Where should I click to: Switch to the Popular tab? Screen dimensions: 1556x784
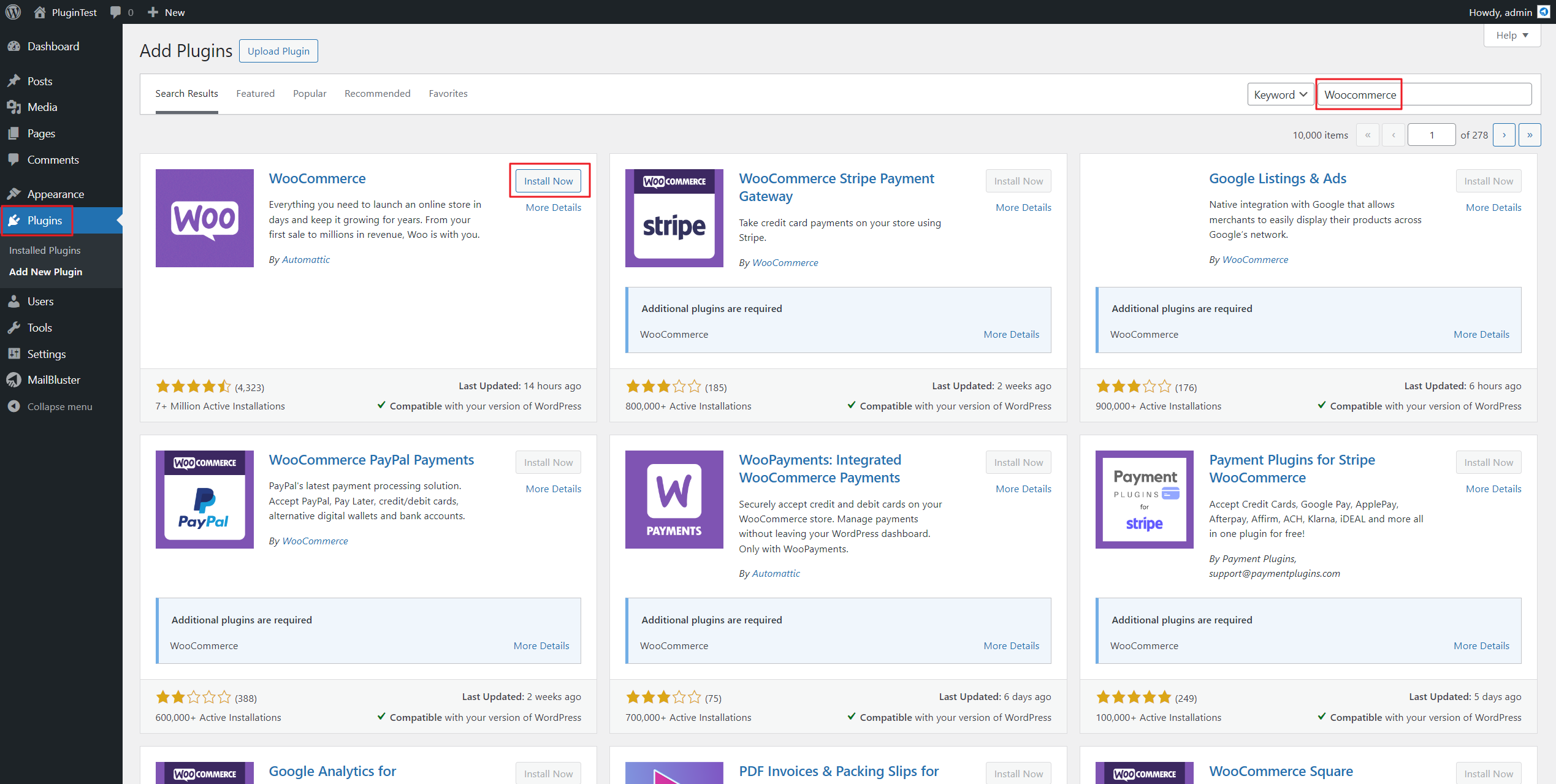point(310,94)
